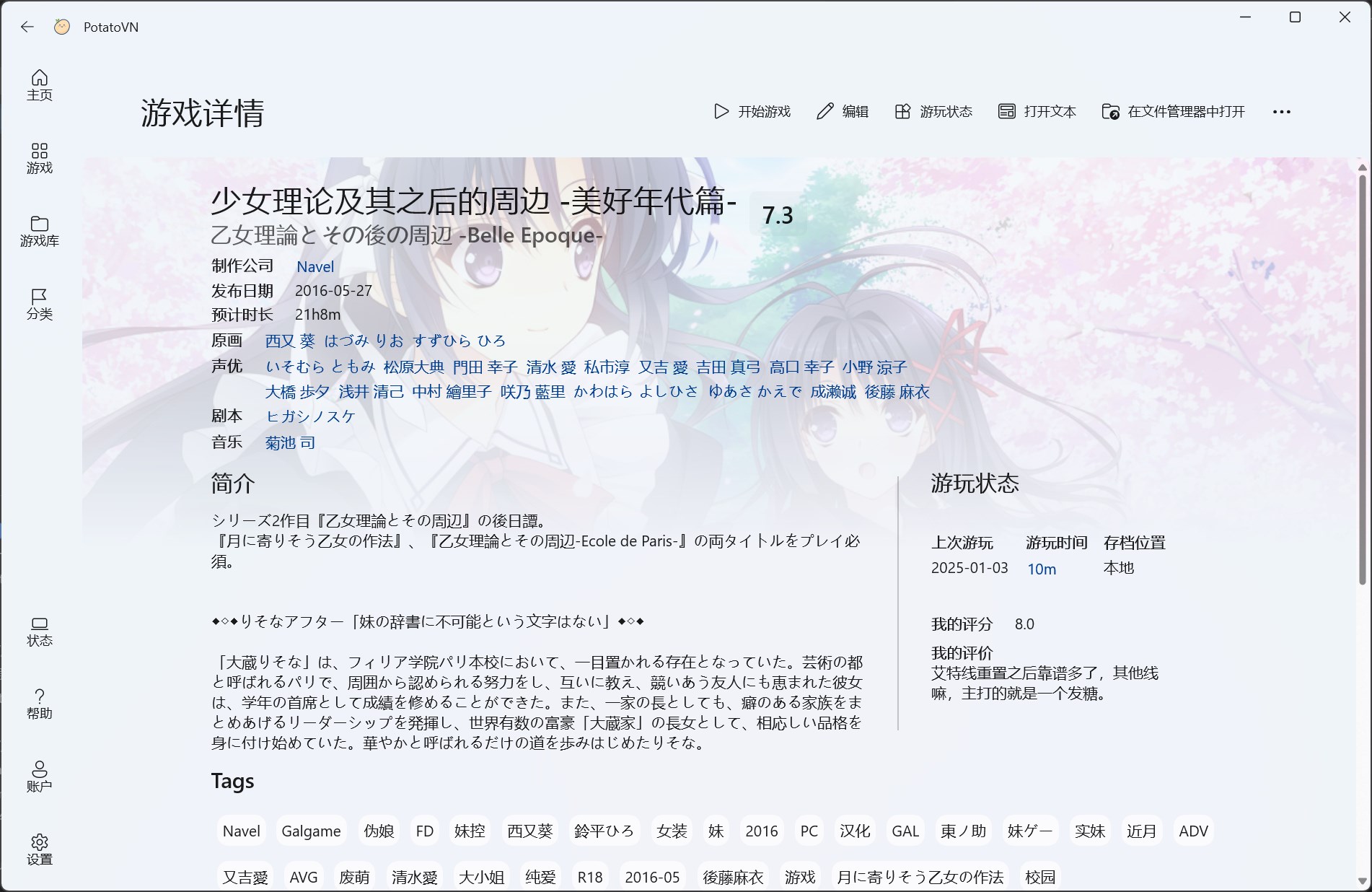
Task: Open the 游戏库 game library
Action: click(40, 231)
